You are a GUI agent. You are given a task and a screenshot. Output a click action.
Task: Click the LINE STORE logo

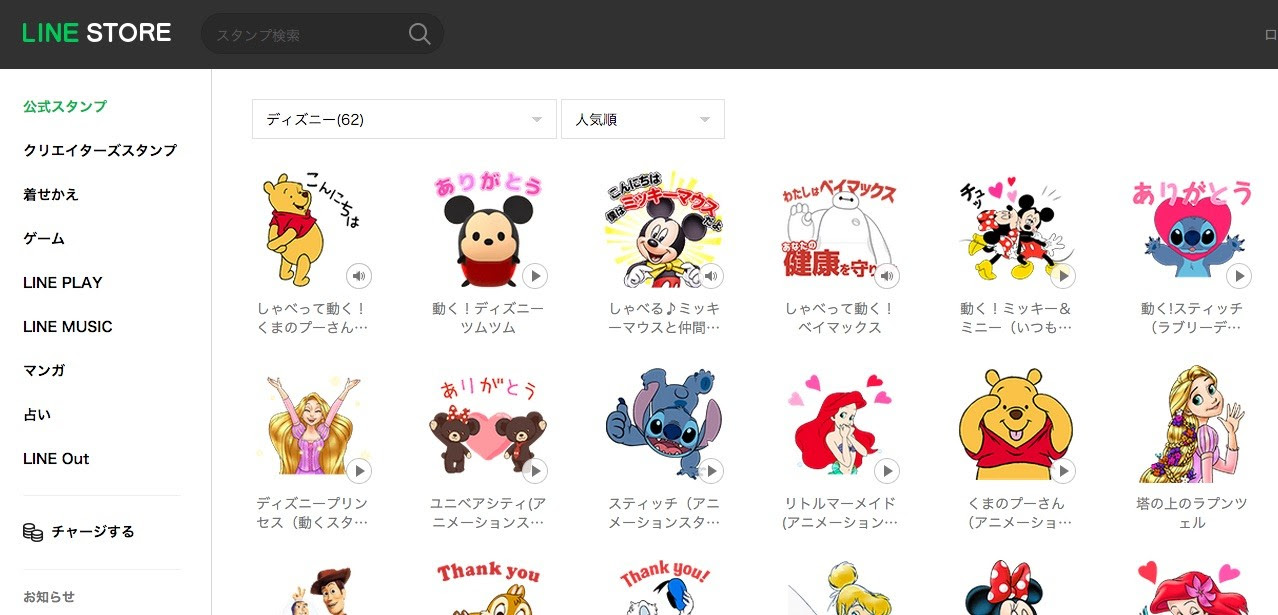(x=96, y=32)
